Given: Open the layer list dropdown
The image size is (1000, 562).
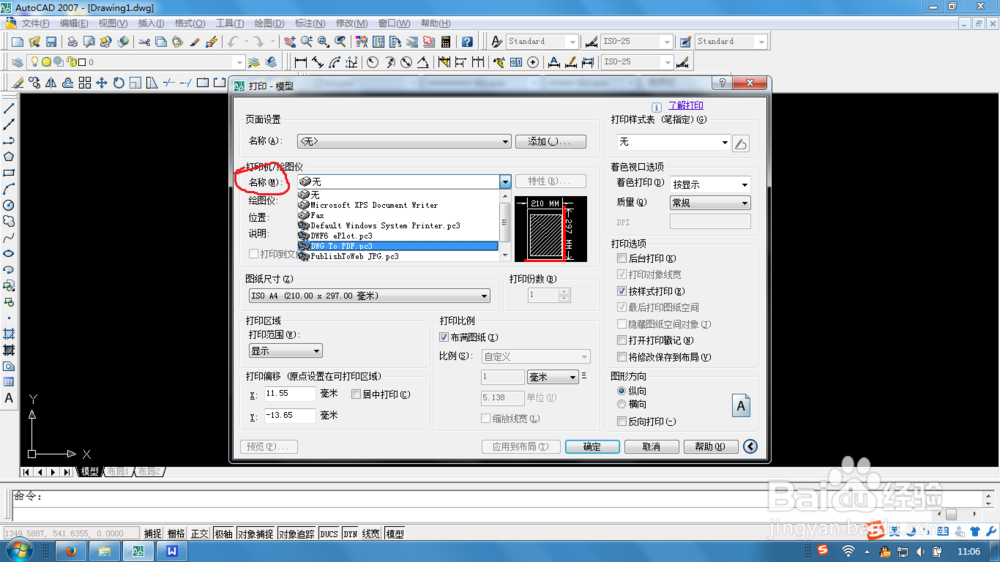Looking at the screenshot, I should (x=239, y=63).
